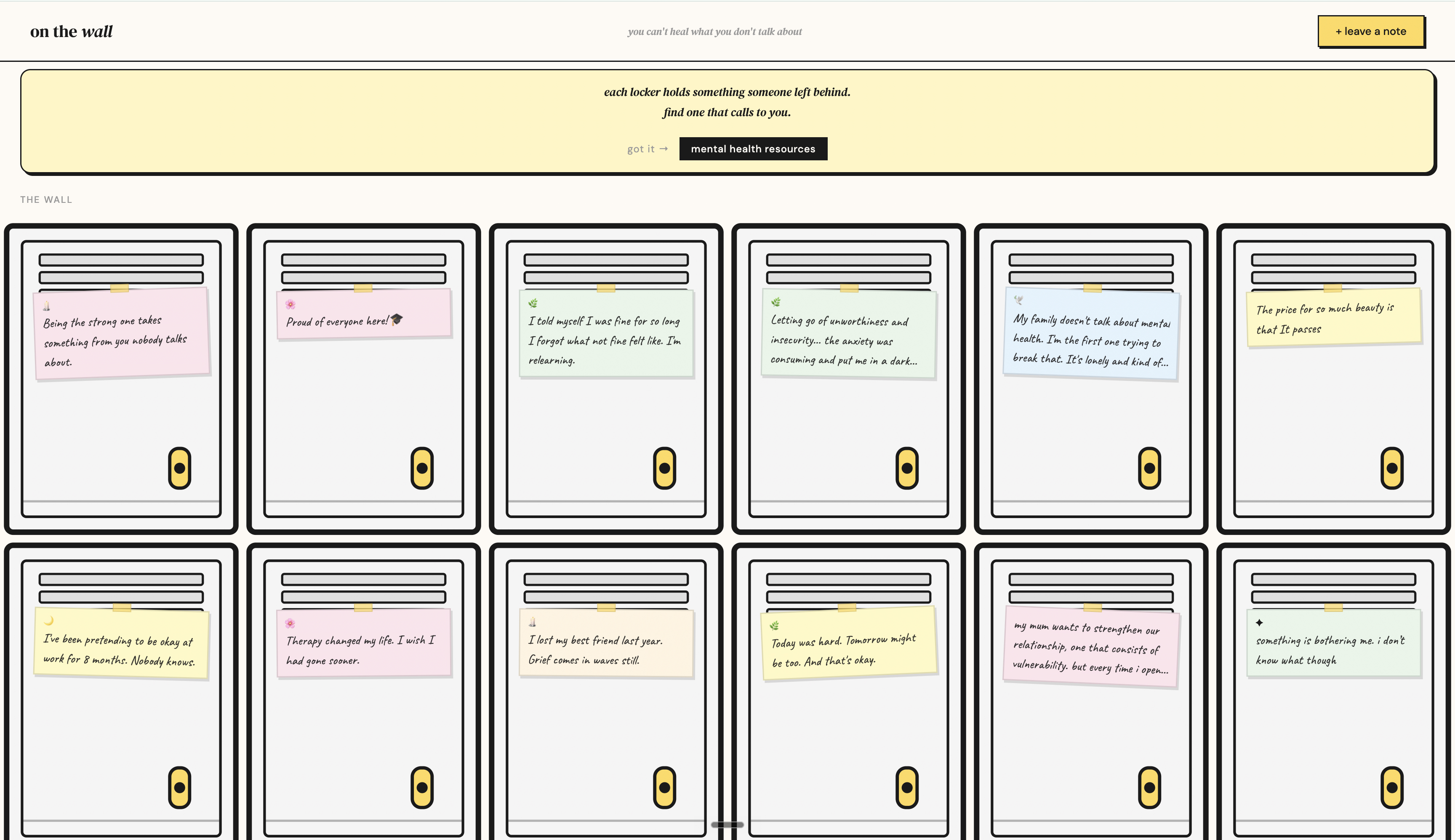The image size is (1455, 840).
Task: Open the blue 'My family doesn't talk' note
Action: click(1091, 333)
